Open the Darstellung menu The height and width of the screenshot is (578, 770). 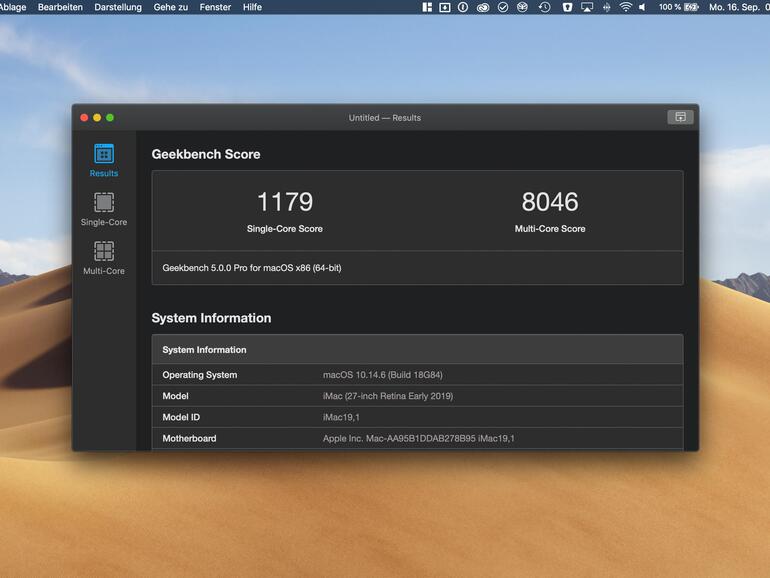tap(118, 7)
